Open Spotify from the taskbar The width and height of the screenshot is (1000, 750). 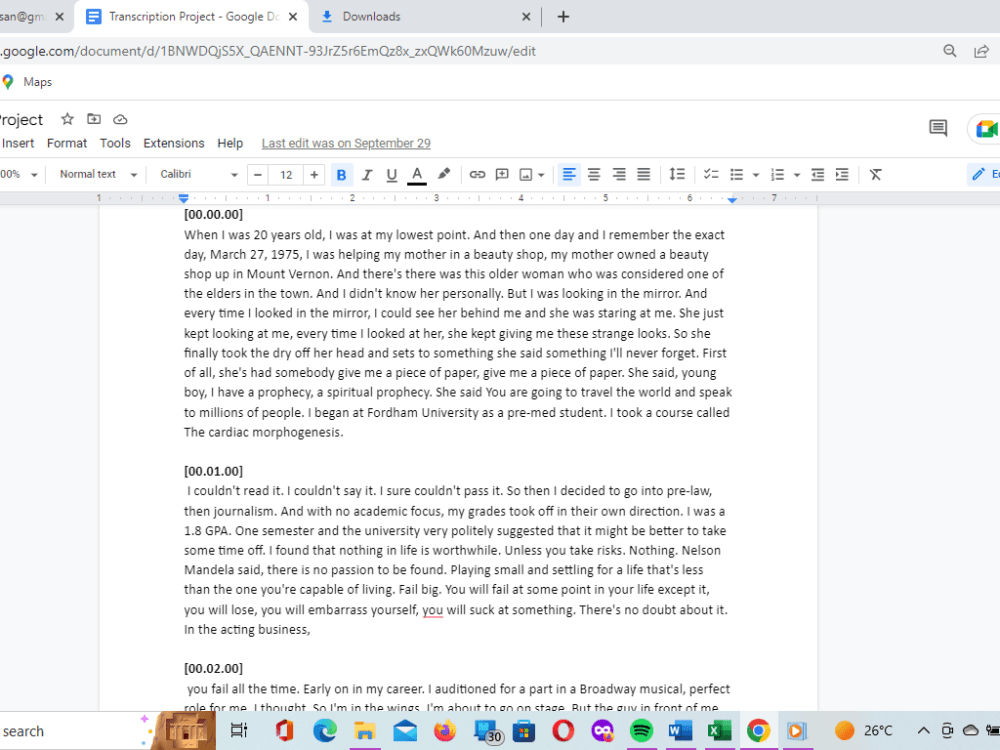641,731
